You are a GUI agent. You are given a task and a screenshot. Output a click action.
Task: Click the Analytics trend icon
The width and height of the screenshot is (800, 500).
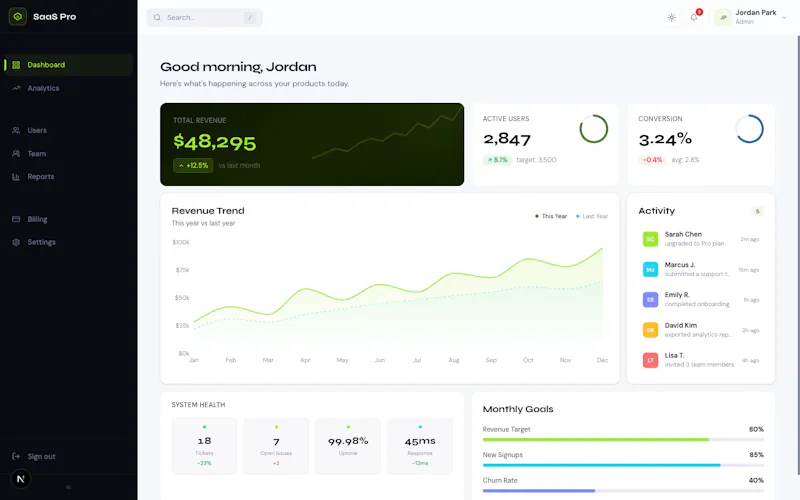point(16,88)
